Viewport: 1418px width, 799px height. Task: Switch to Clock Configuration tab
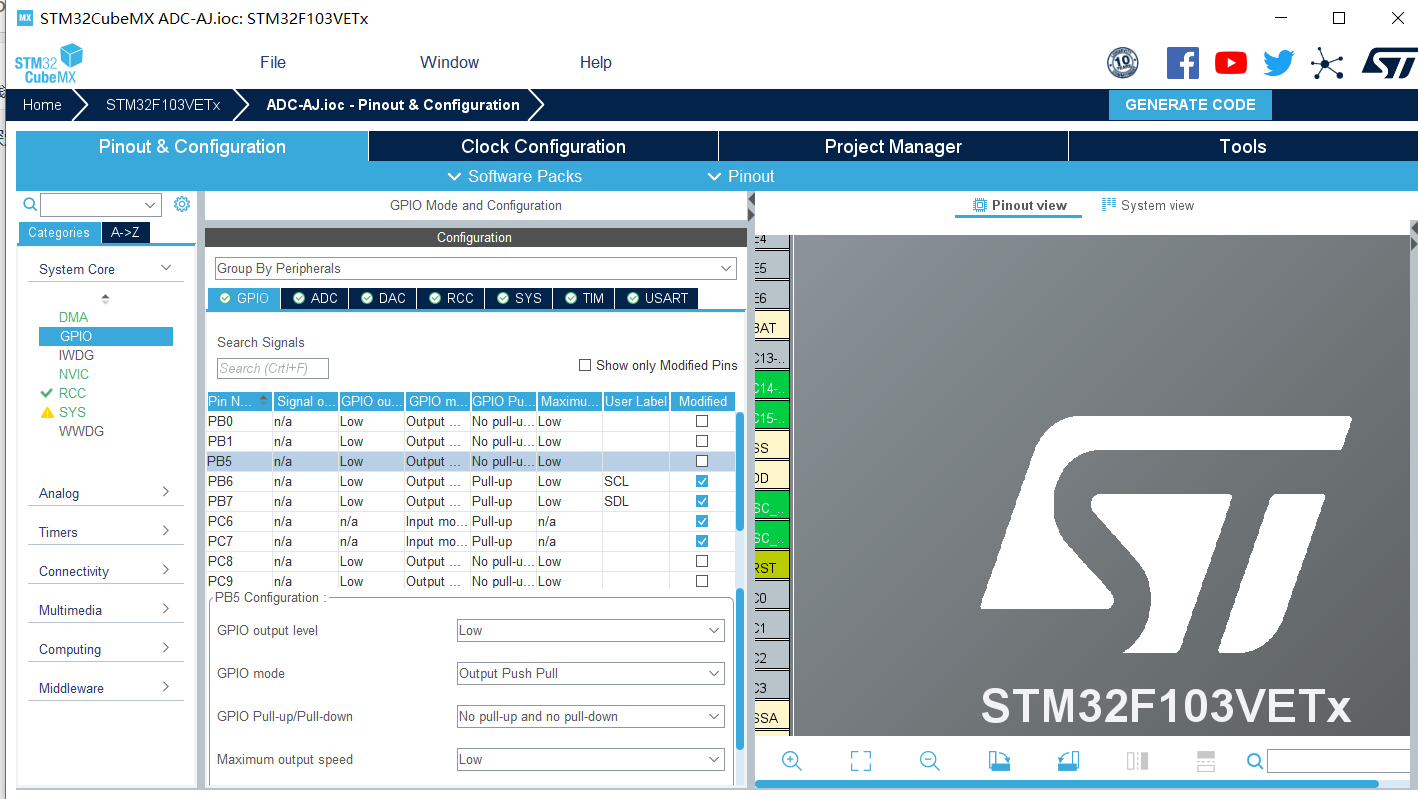tap(543, 146)
